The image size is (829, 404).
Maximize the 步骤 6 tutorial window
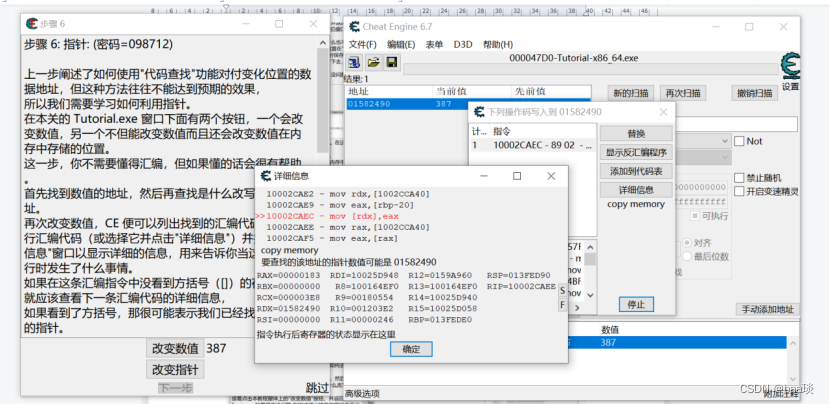pos(279,24)
